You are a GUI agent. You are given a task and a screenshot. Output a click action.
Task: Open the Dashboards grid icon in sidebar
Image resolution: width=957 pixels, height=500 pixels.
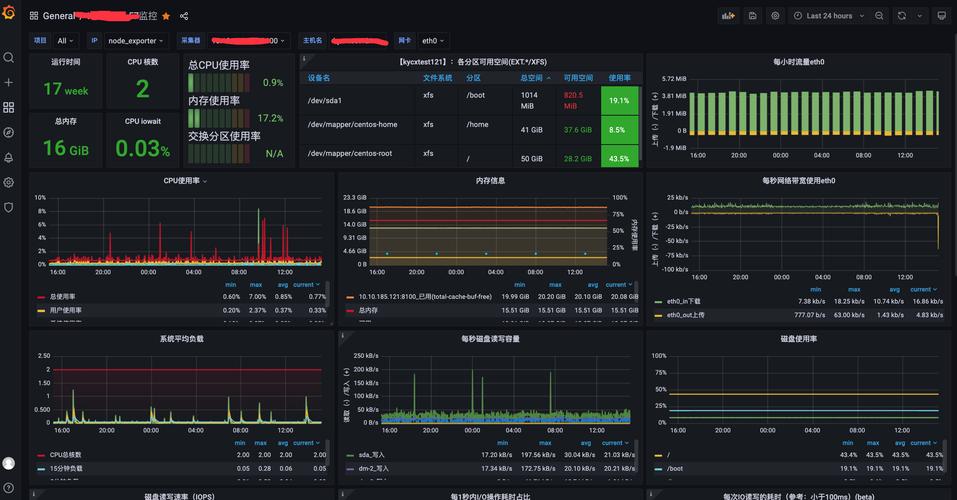click(x=9, y=107)
